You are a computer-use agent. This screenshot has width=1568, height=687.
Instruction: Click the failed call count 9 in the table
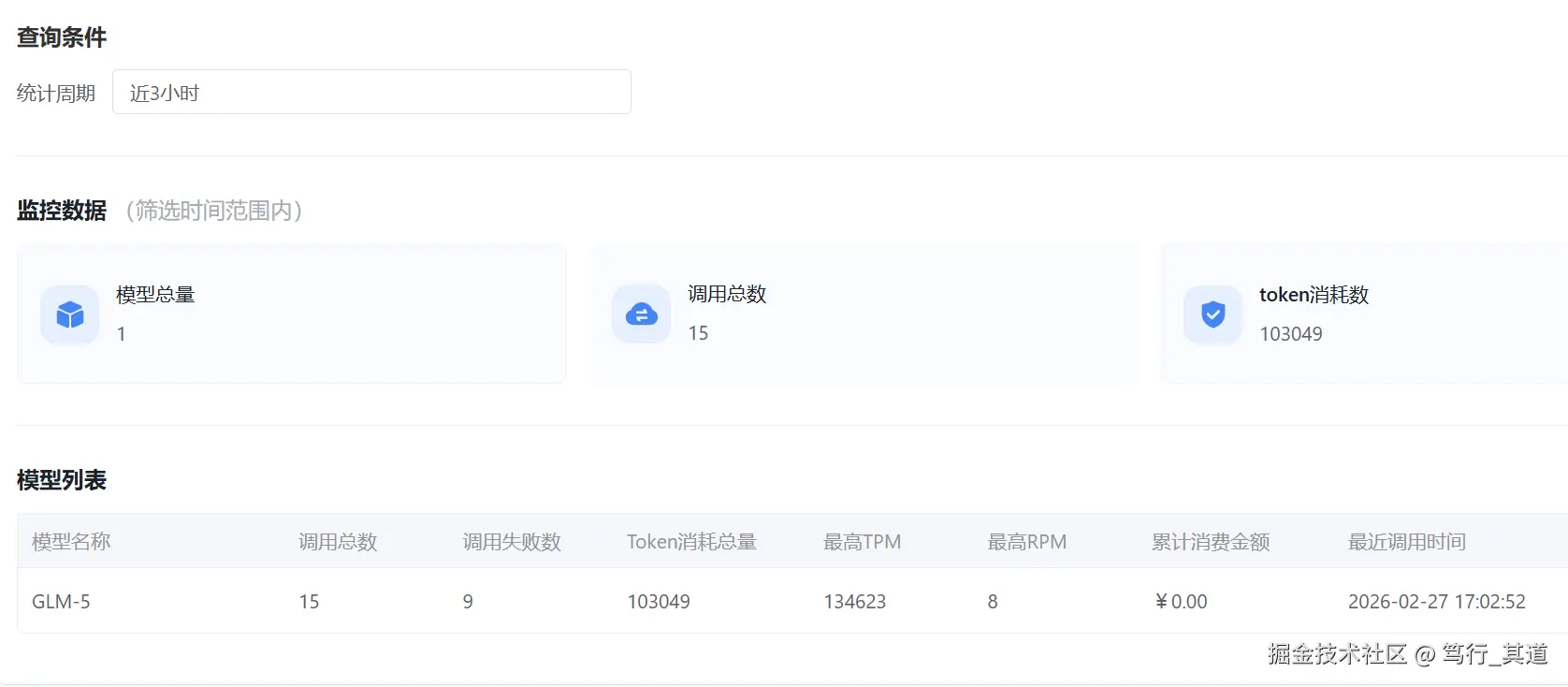468,602
